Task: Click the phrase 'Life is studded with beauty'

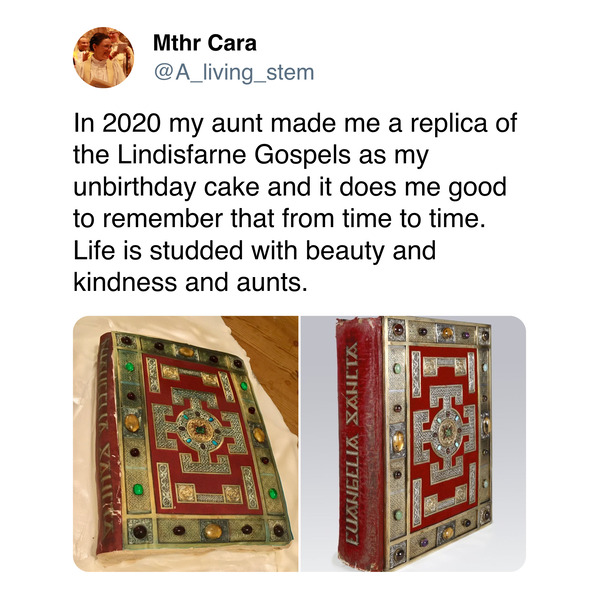Action: pyautogui.click(x=231, y=251)
